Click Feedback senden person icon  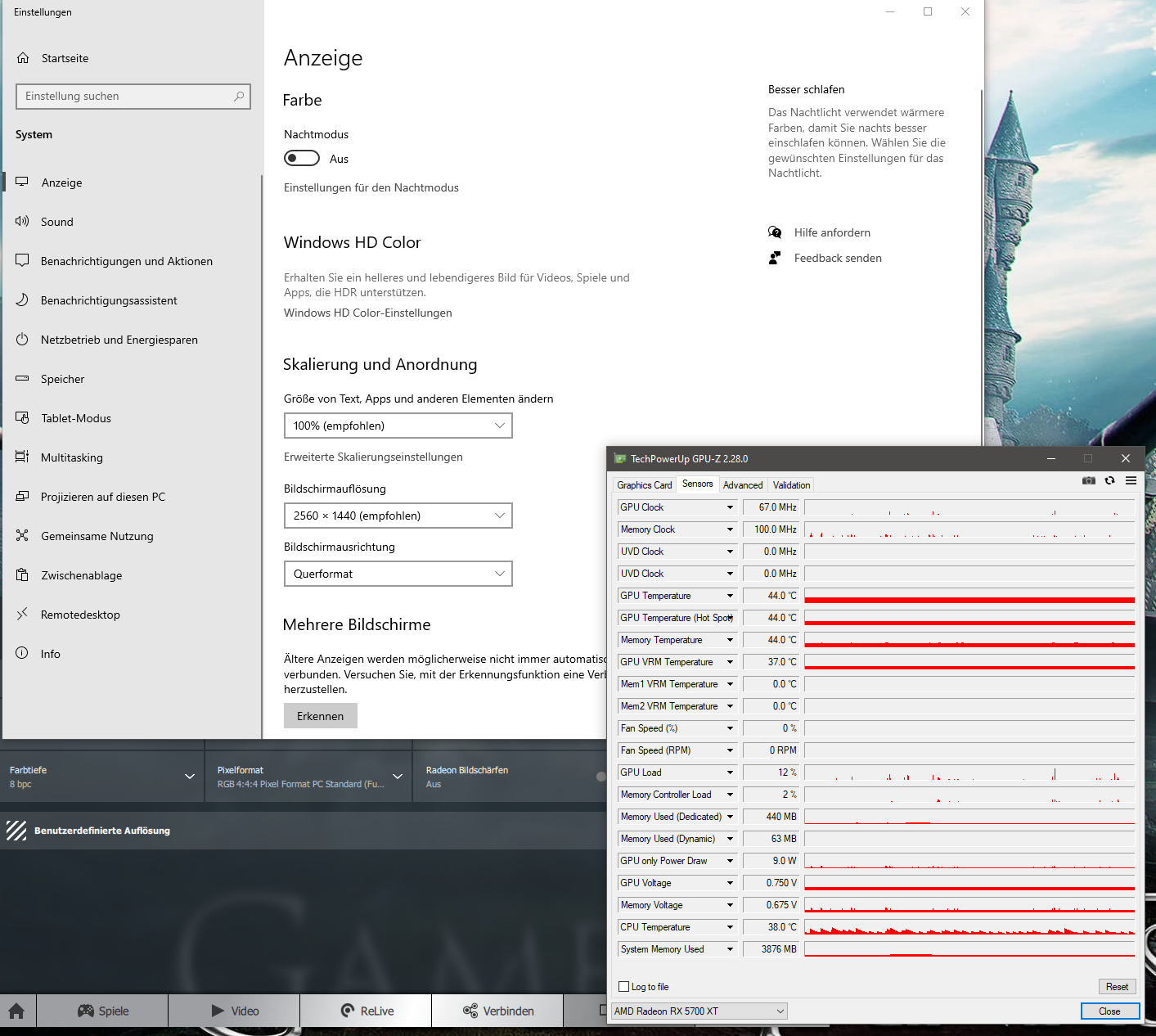click(775, 258)
